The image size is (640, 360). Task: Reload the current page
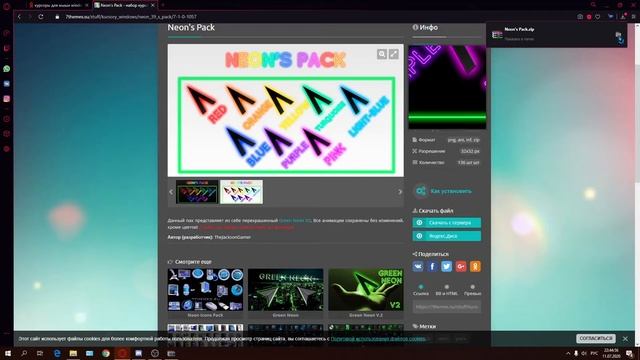pos(41,17)
